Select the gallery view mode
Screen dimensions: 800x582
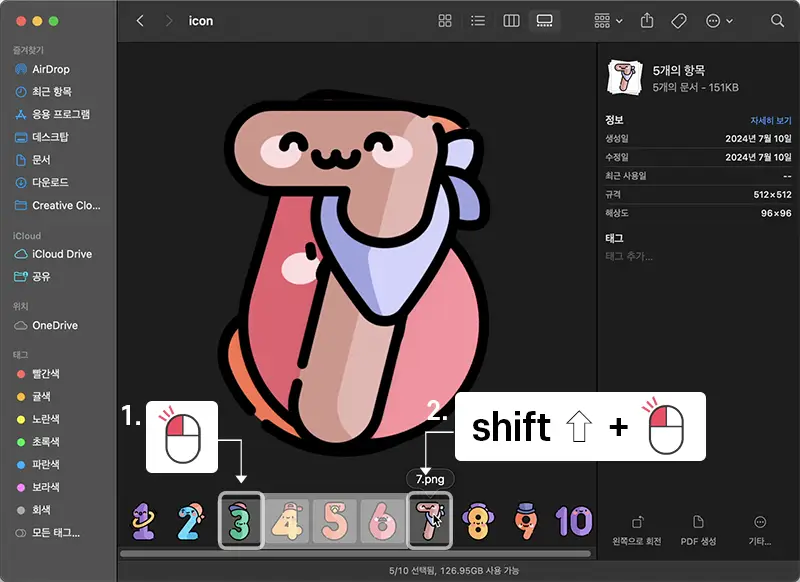(x=543, y=20)
